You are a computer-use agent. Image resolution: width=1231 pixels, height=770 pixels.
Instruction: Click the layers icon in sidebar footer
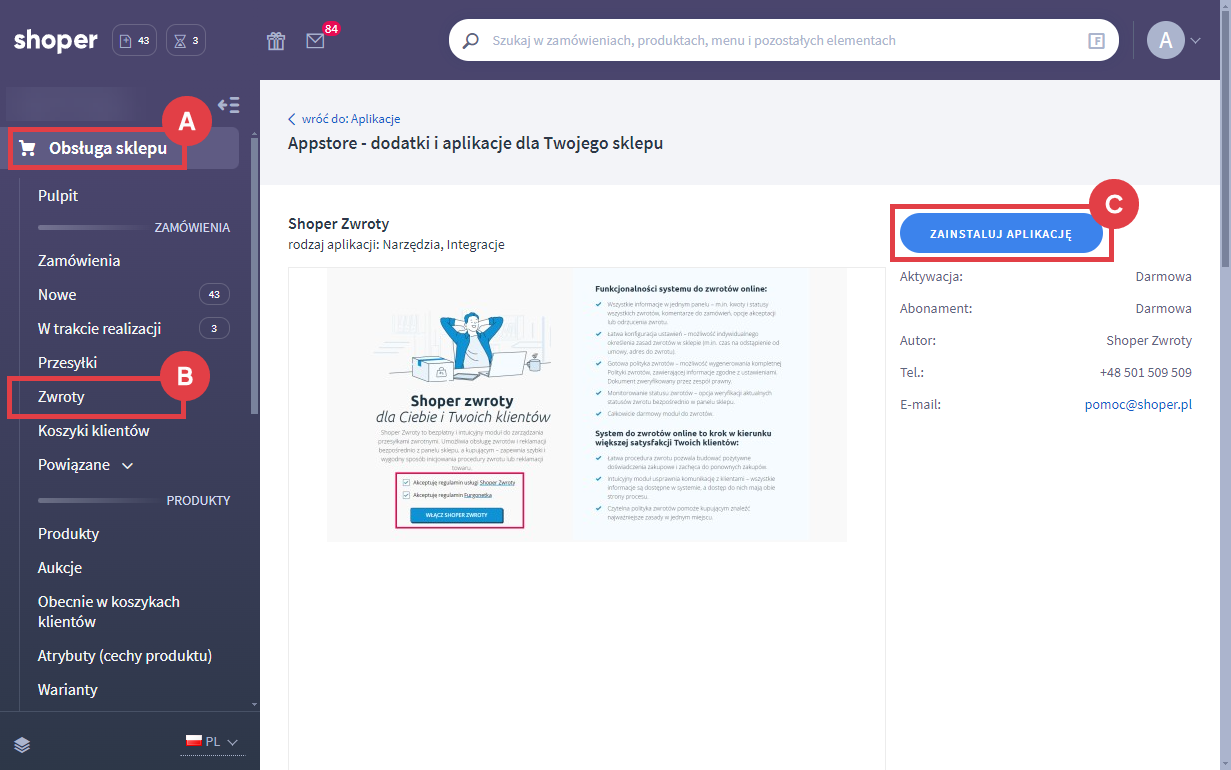point(23,744)
